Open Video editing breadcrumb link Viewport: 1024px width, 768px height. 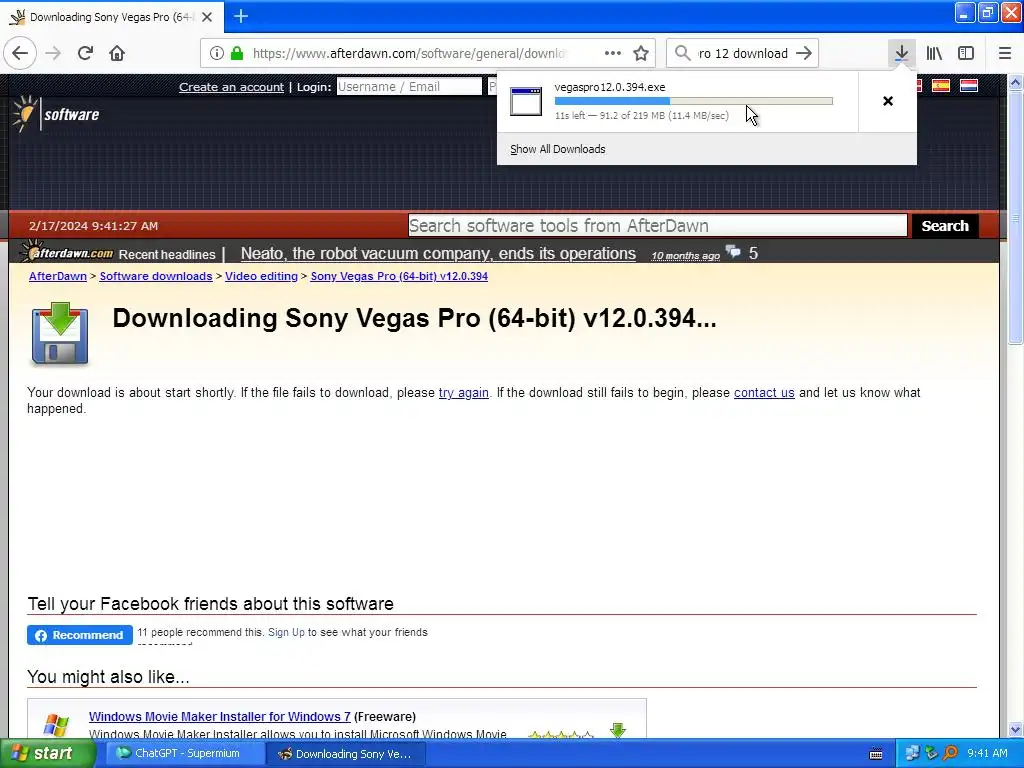pos(261,276)
